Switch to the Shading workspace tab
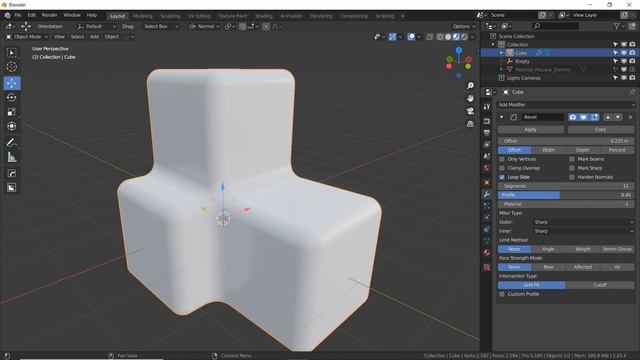Image resolution: width=640 pixels, height=360 pixels. click(x=264, y=16)
